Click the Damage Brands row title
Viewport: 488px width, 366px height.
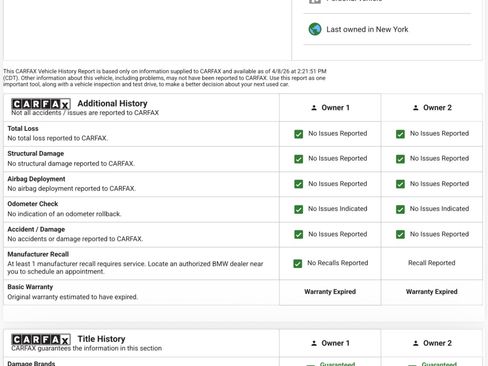tap(31, 363)
